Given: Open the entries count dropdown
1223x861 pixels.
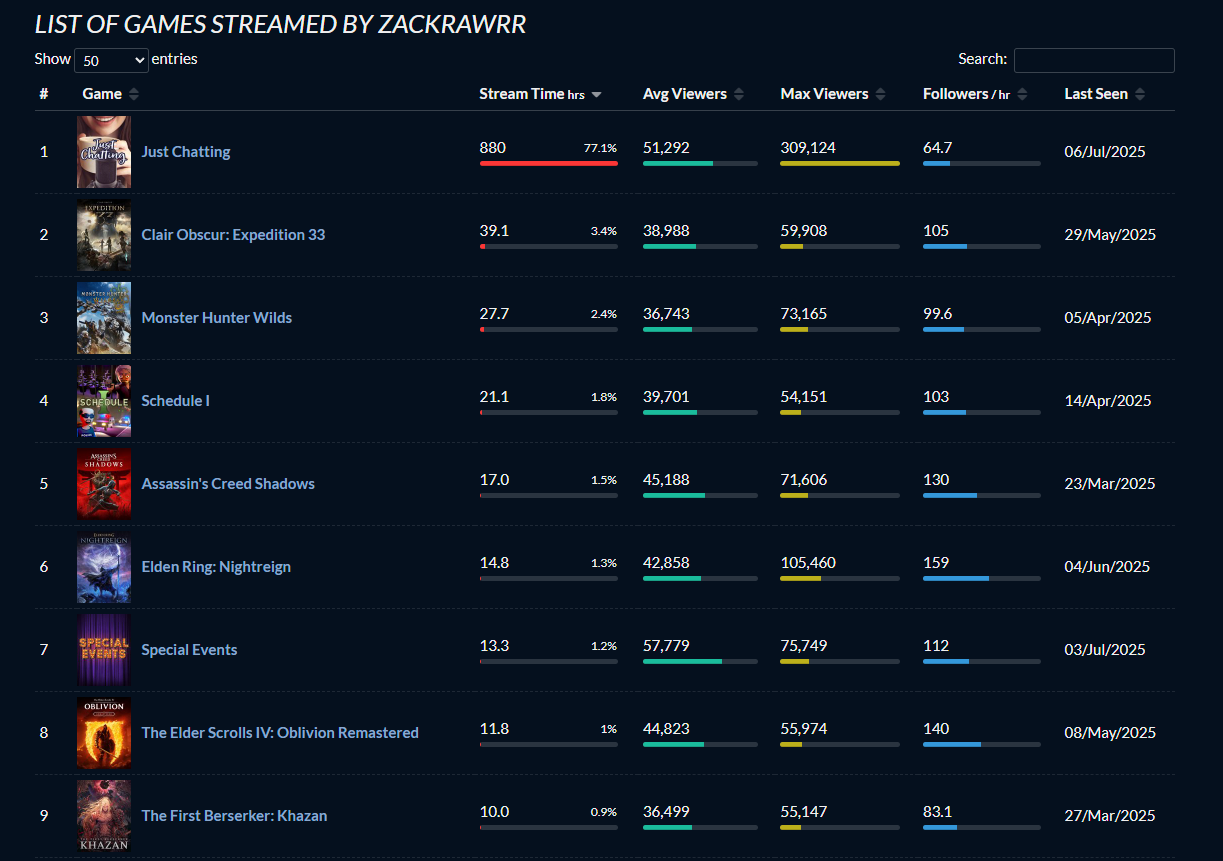Looking at the screenshot, I should tap(111, 60).
